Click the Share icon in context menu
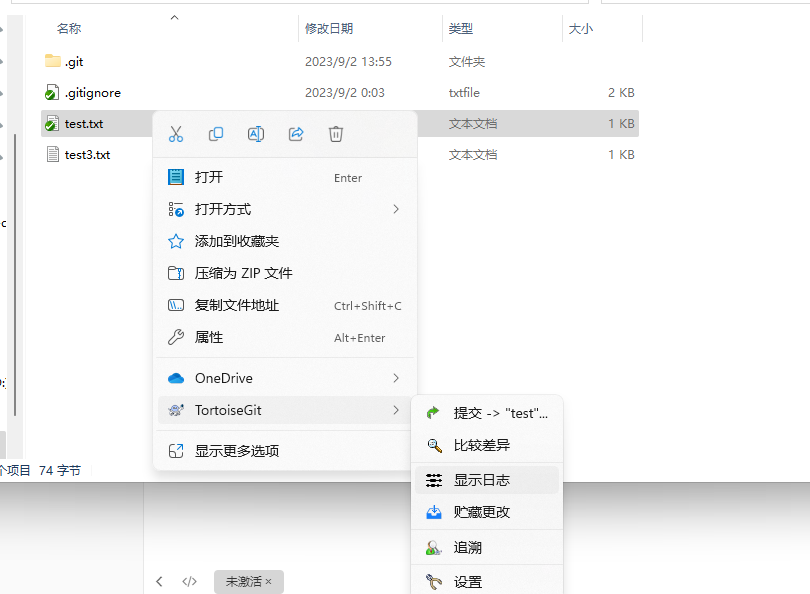The height and width of the screenshot is (594, 810). point(296,134)
